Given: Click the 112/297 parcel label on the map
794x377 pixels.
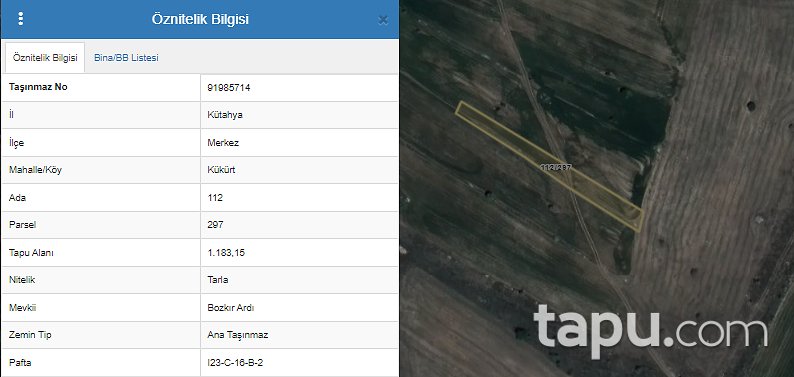Looking at the screenshot, I should tap(556, 167).
